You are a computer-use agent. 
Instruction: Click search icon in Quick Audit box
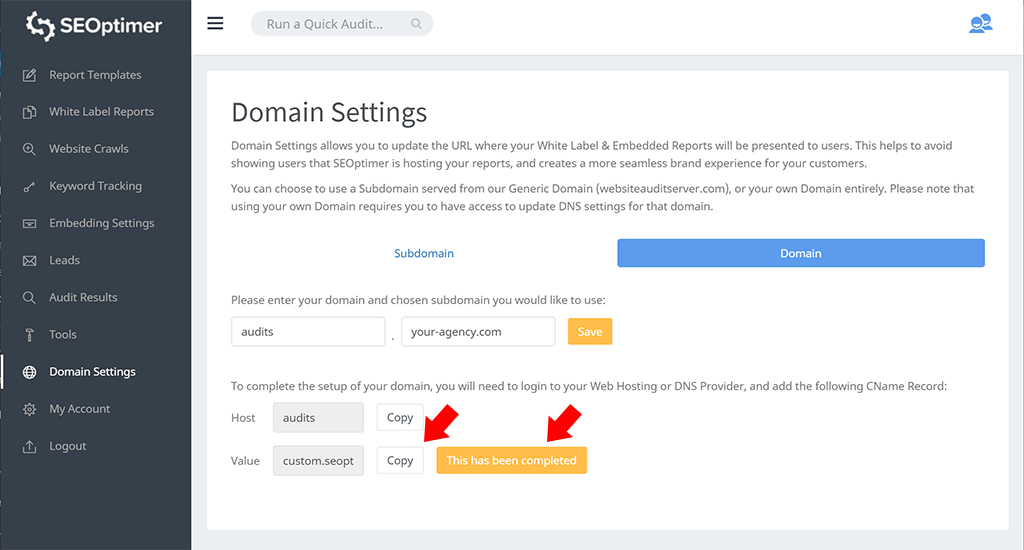tap(416, 24)
